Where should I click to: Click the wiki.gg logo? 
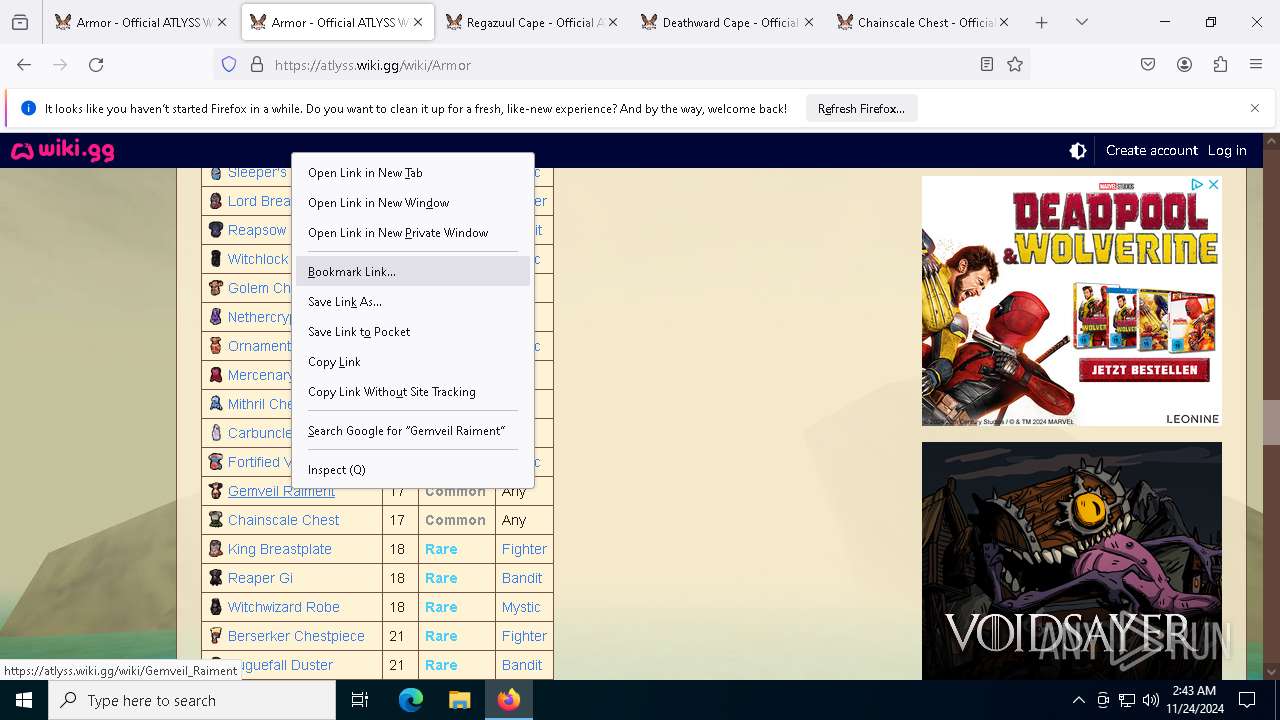(x=62, y=151)
